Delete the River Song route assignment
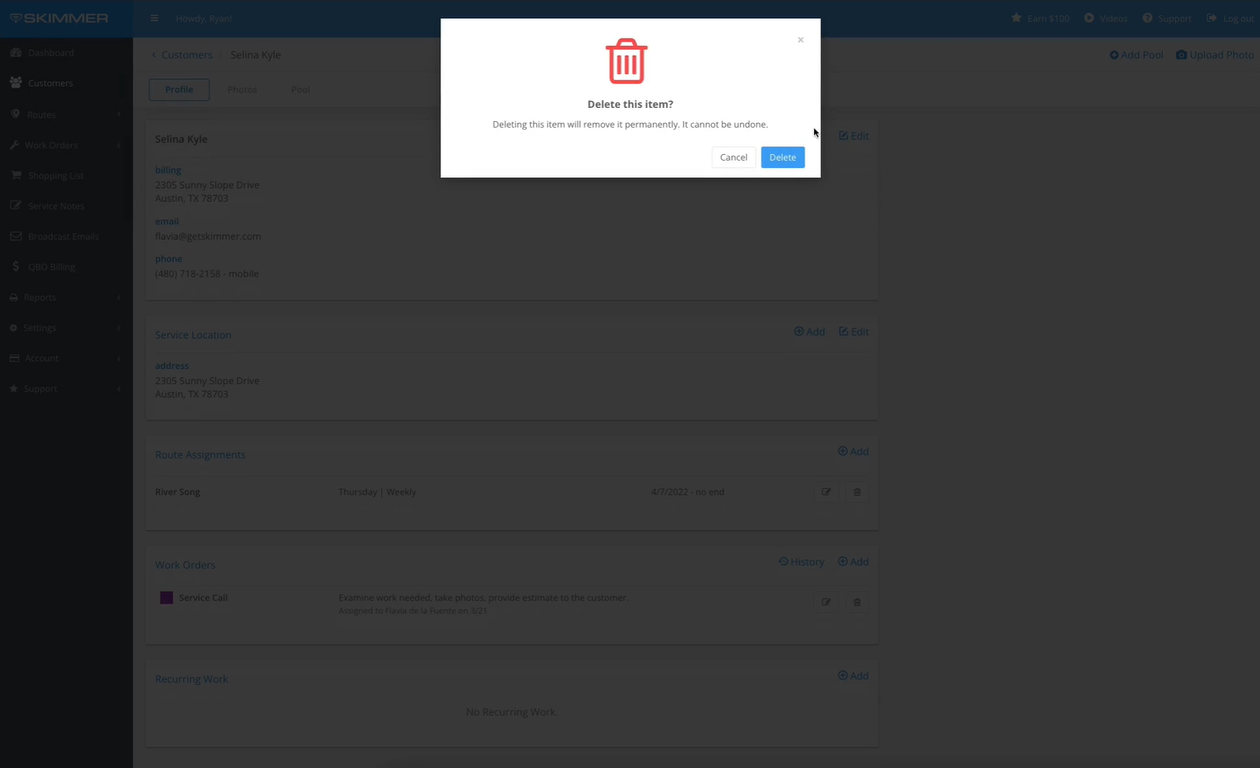 point(857,492)
